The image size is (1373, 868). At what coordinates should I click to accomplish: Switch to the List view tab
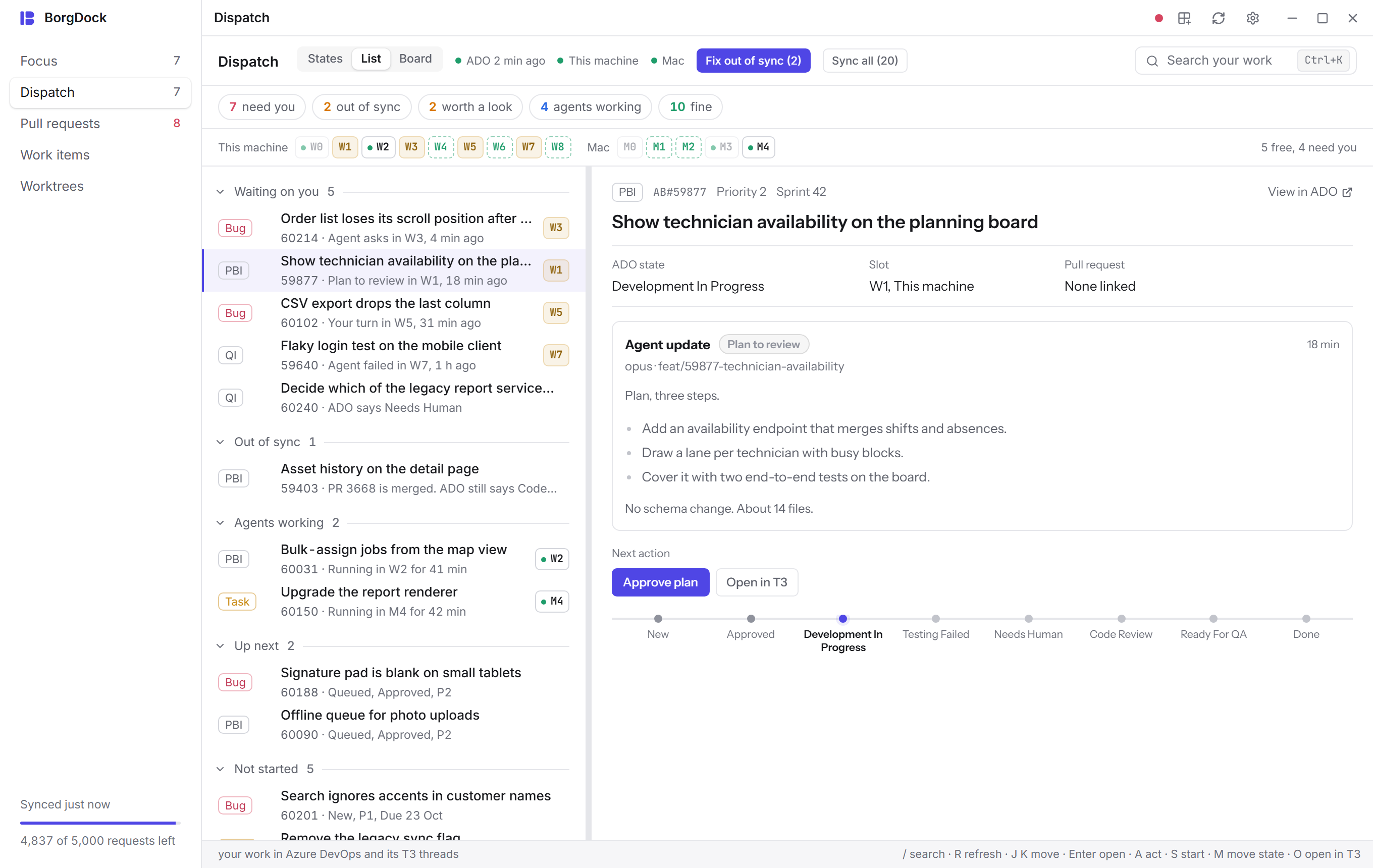[x=371, y=59]
